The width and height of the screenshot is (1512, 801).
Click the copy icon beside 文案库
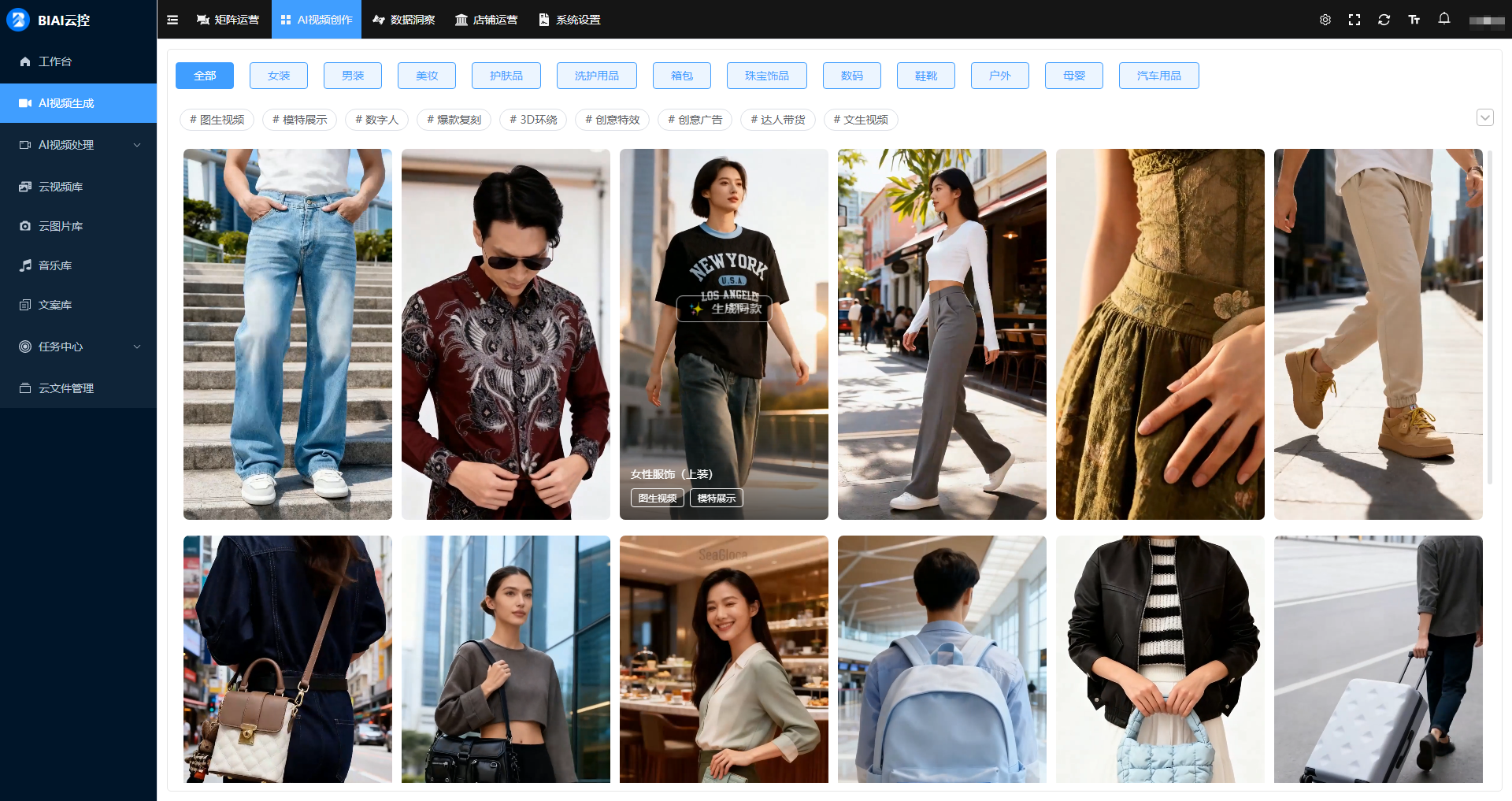click(x=25, y=305)
